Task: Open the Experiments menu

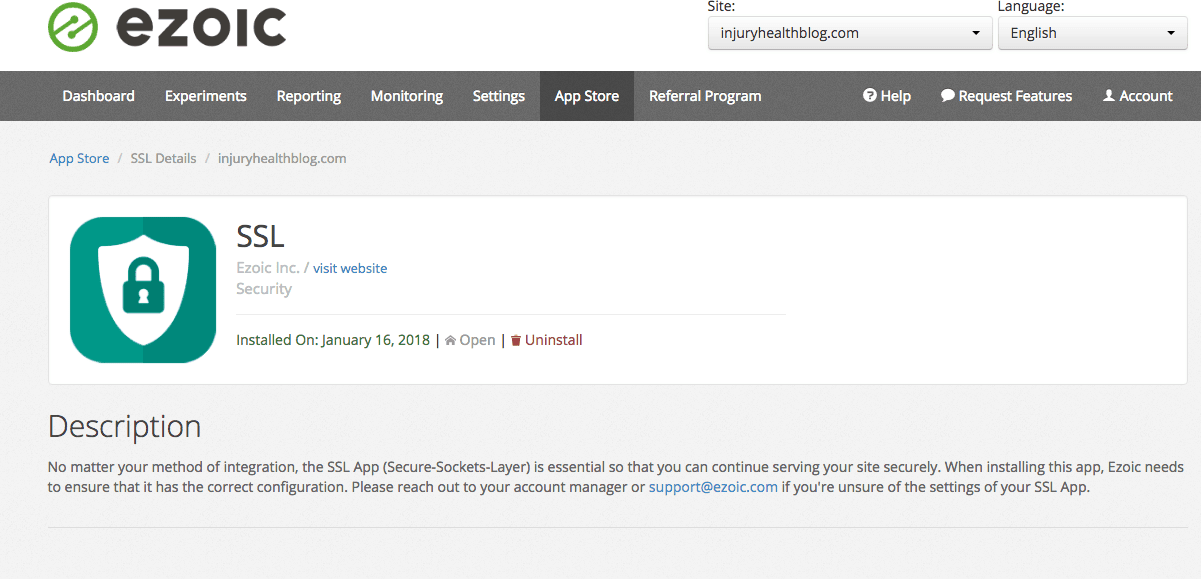Action: [x=206, y=96]
